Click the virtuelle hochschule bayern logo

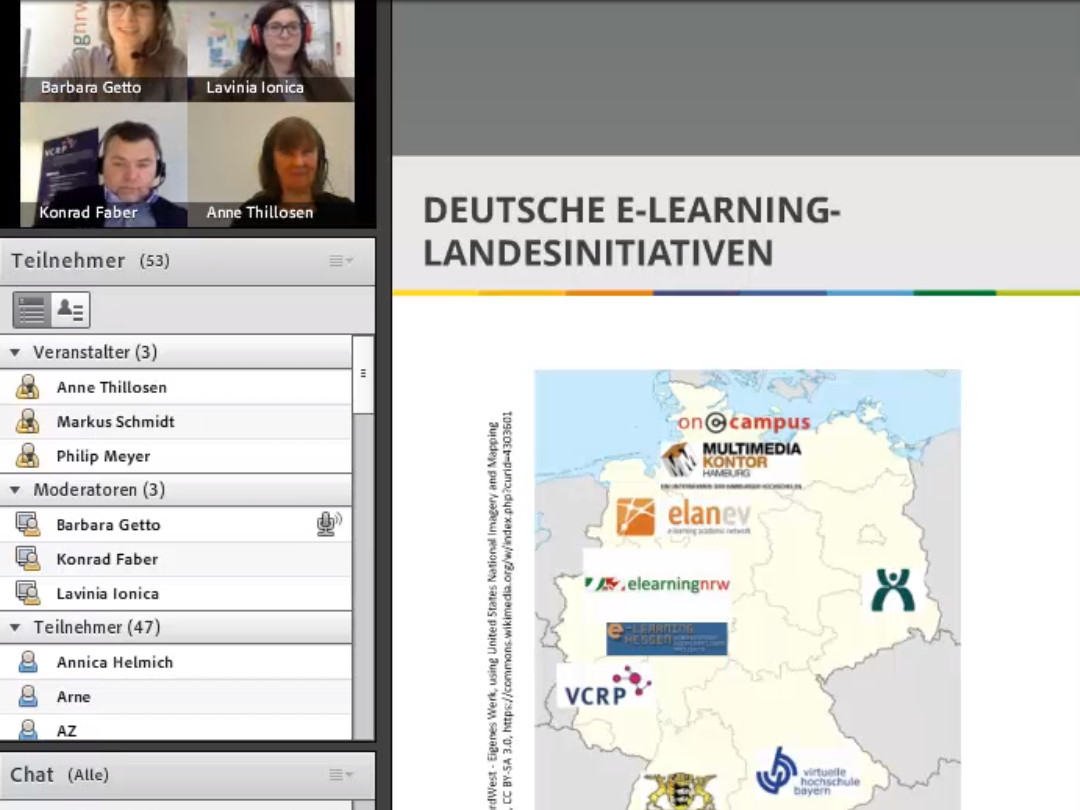click(807, 773)
